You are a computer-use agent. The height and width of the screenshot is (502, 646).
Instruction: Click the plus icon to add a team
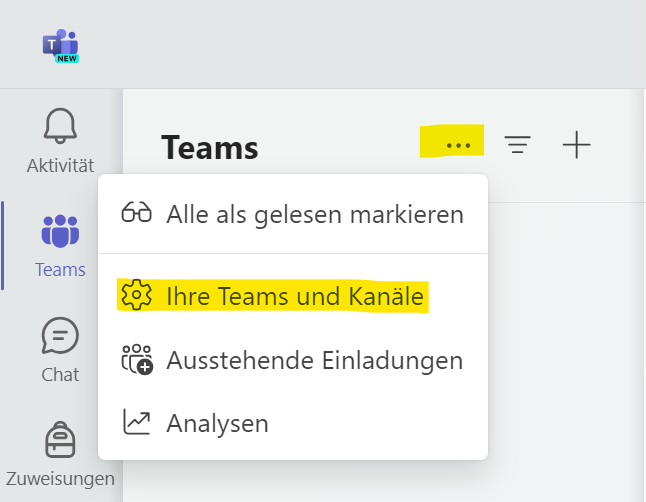(x=576, y=146)
